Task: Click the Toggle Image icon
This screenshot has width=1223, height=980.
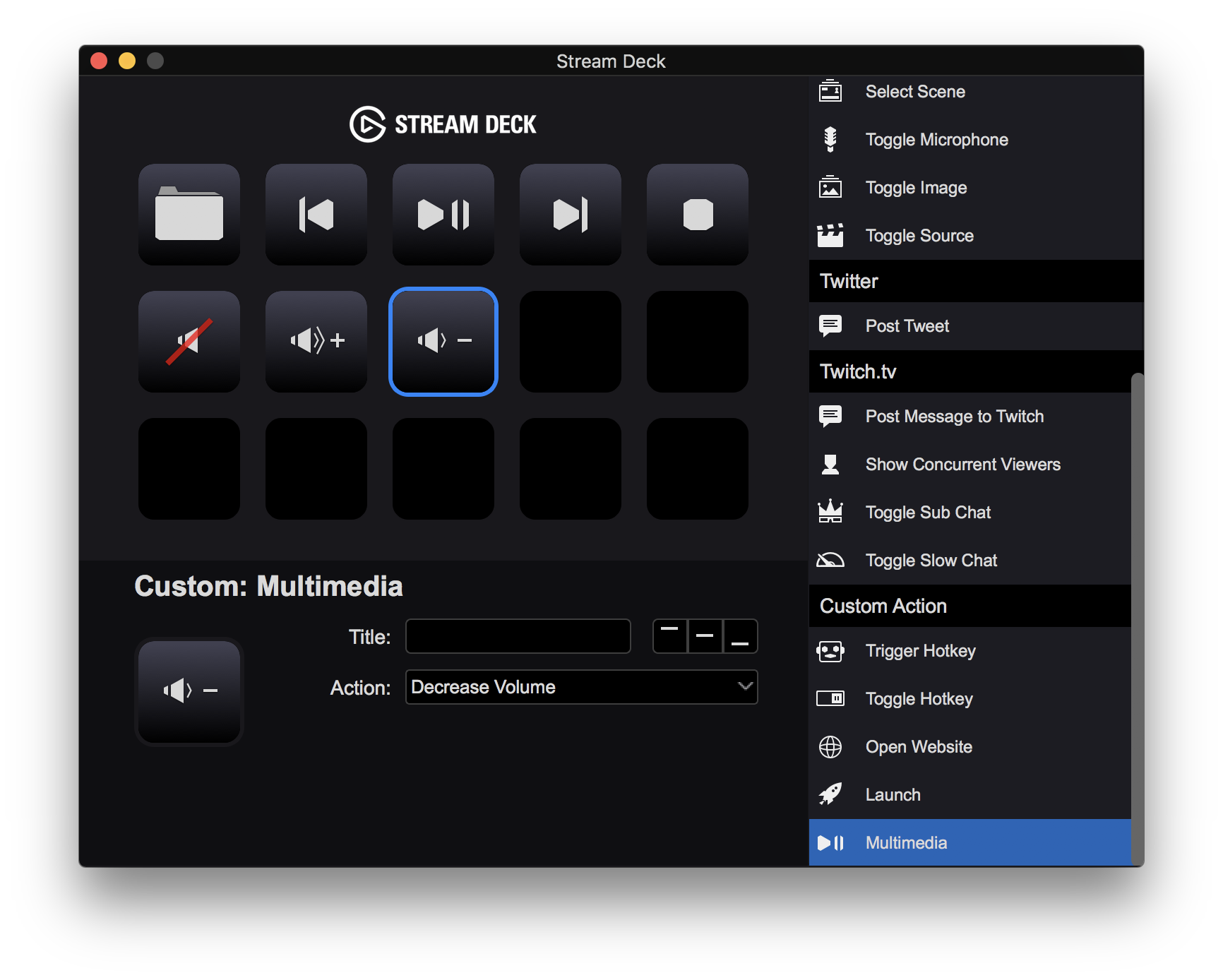Action: coord(830,187)
